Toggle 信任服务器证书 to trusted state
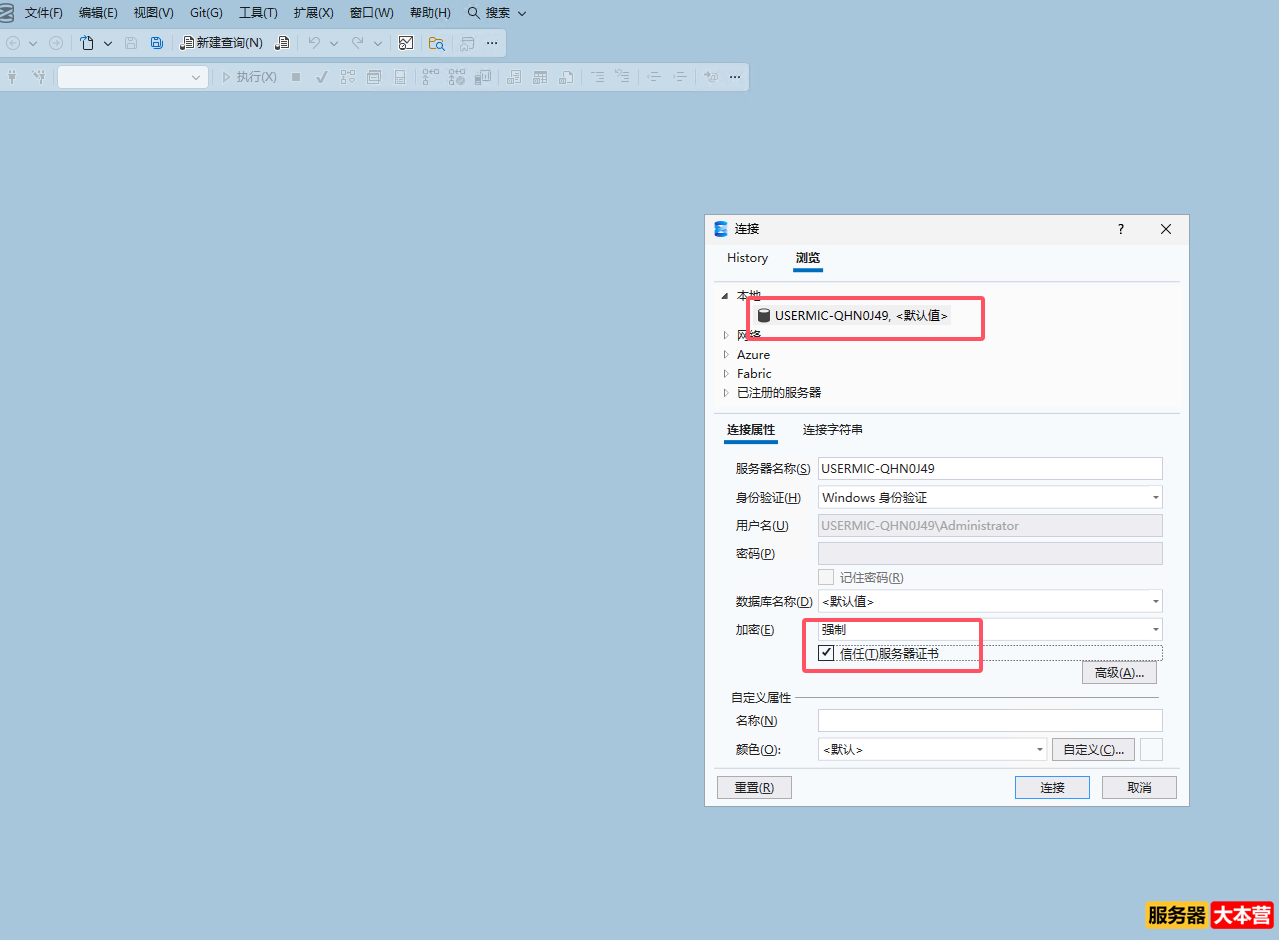The image size is (1279, 940). (x=825, y=652)
